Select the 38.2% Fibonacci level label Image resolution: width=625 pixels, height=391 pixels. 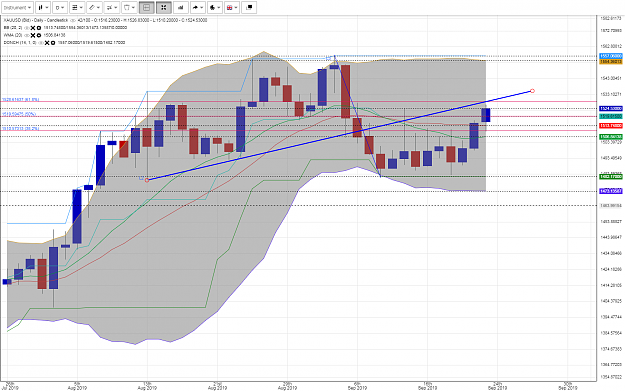(21, 129)
